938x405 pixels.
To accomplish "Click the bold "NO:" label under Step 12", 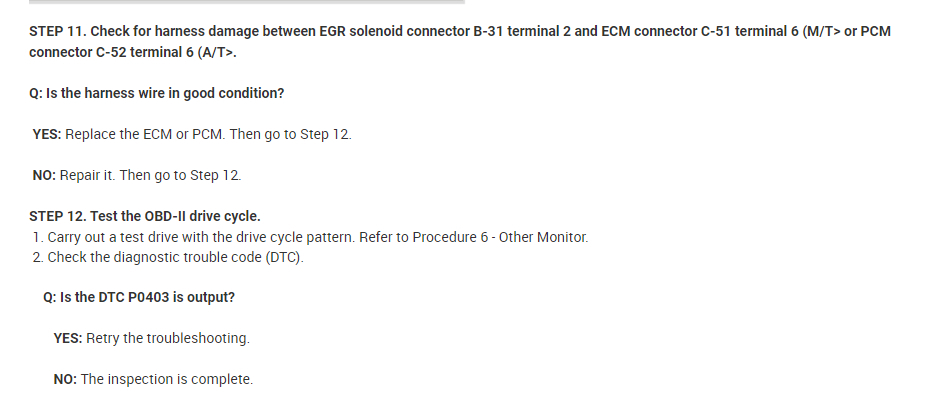I will tap(64, 379).
